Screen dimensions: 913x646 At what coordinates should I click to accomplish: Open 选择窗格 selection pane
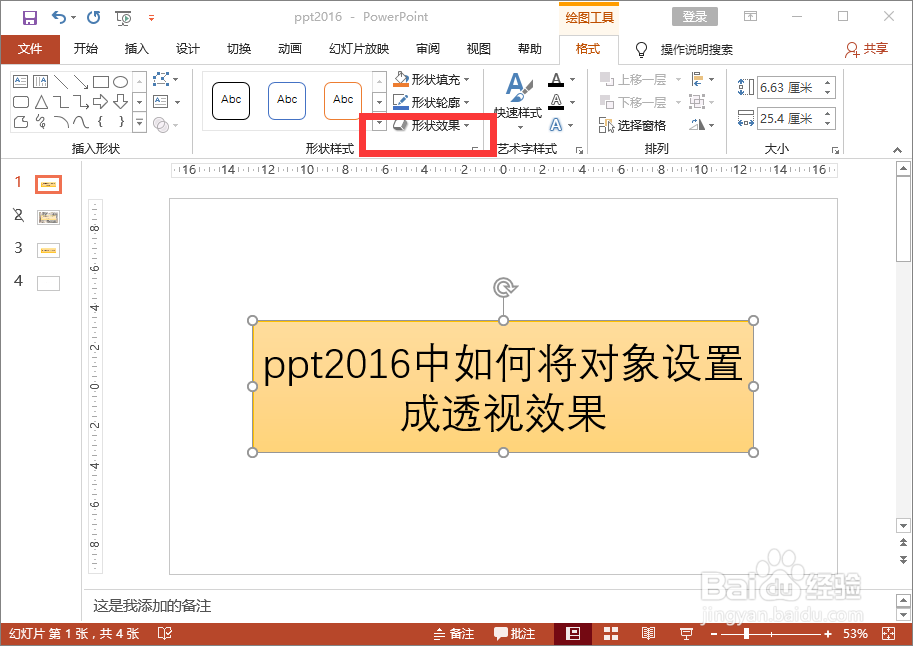[x=632, y=125]
